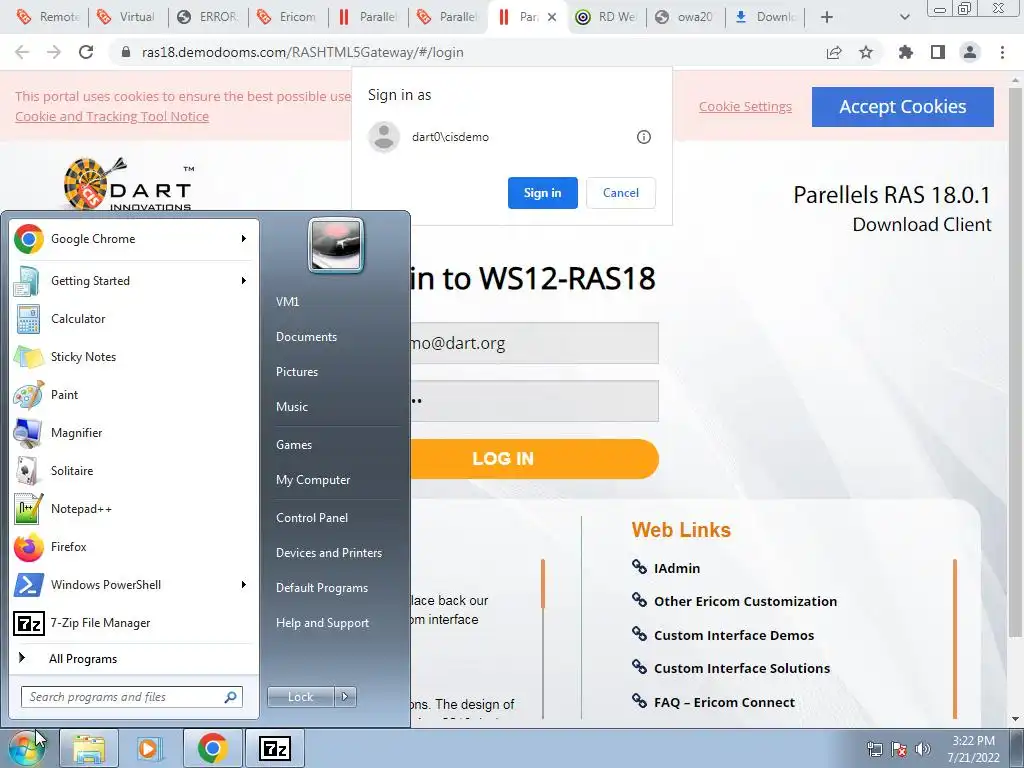Screen dimensions: 1024x768
Task: Open VM1 user folder in Start menu
Action: (287, 302)
